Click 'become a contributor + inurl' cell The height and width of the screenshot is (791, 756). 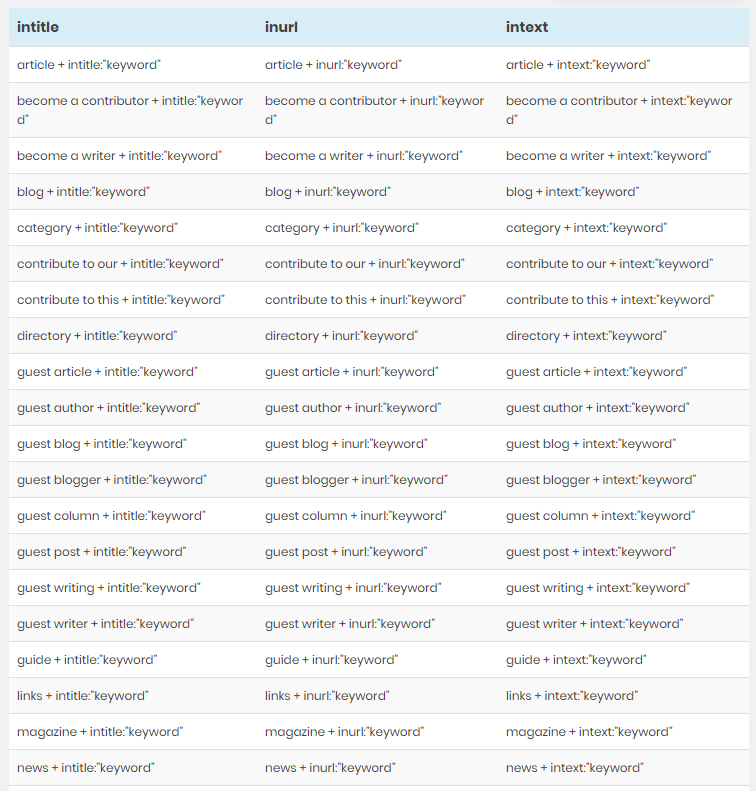(x=375, y=110)
